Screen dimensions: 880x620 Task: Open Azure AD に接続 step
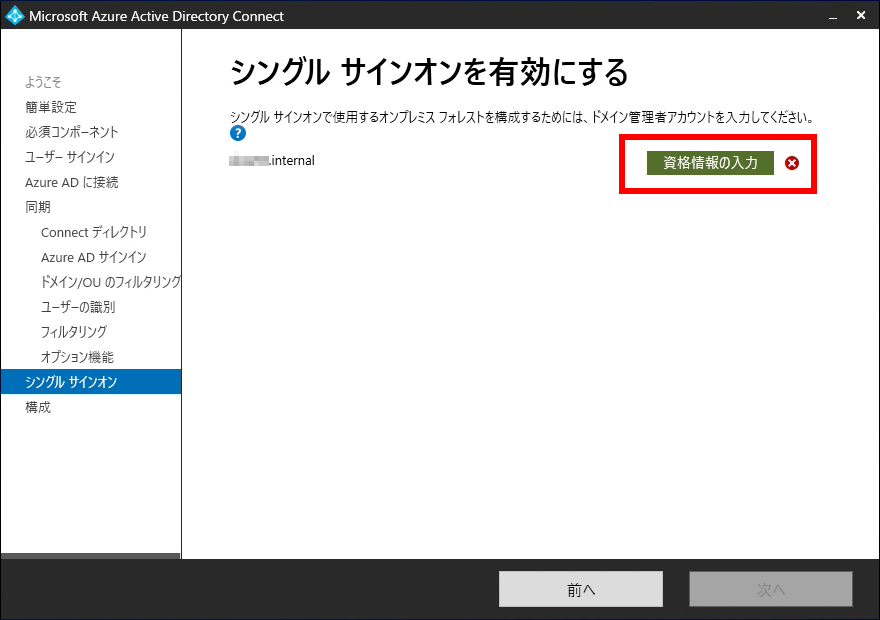tap(72, 182)
